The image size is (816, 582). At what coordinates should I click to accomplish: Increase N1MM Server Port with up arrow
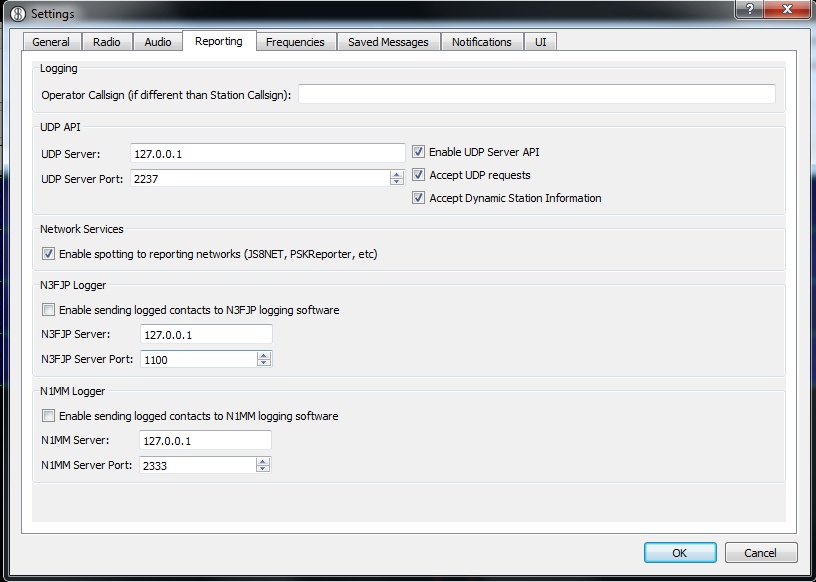263,461
